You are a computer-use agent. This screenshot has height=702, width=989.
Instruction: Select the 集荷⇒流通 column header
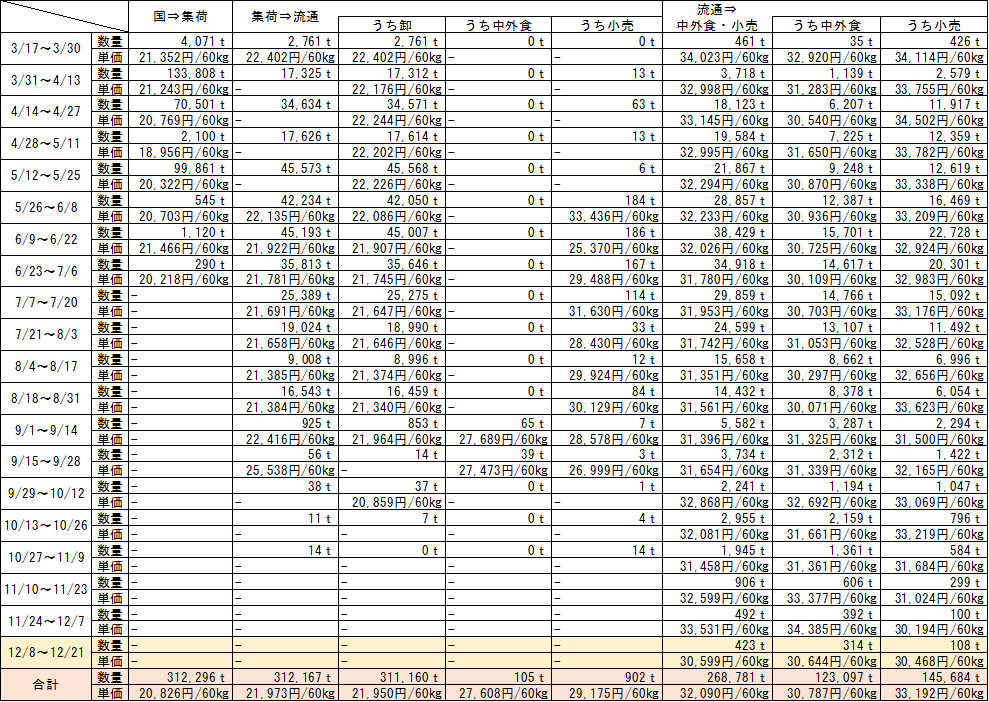pos(283,16)
